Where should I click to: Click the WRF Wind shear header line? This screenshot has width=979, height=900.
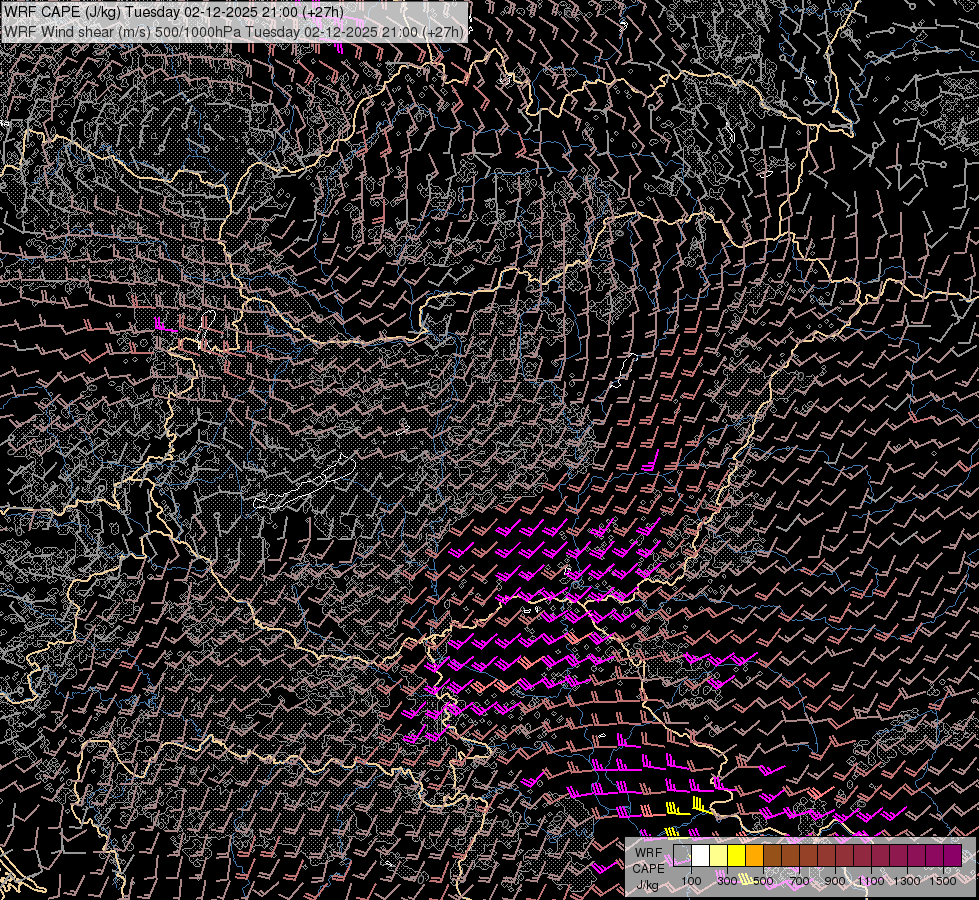[x=234, y=32]
